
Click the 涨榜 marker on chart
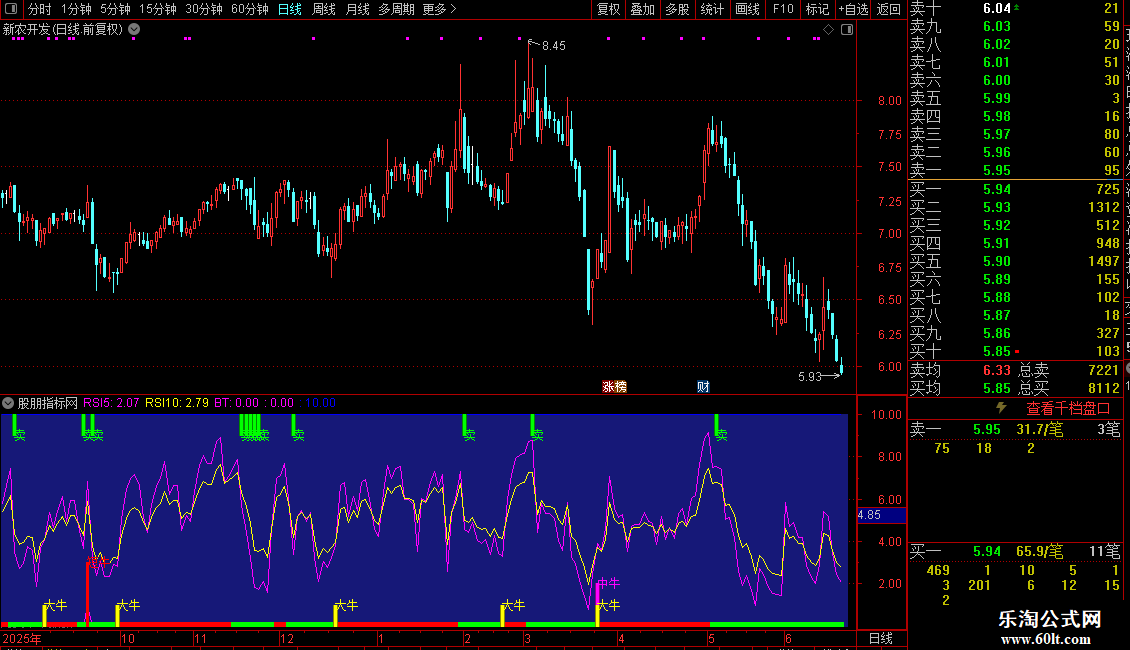pos(614,387)
